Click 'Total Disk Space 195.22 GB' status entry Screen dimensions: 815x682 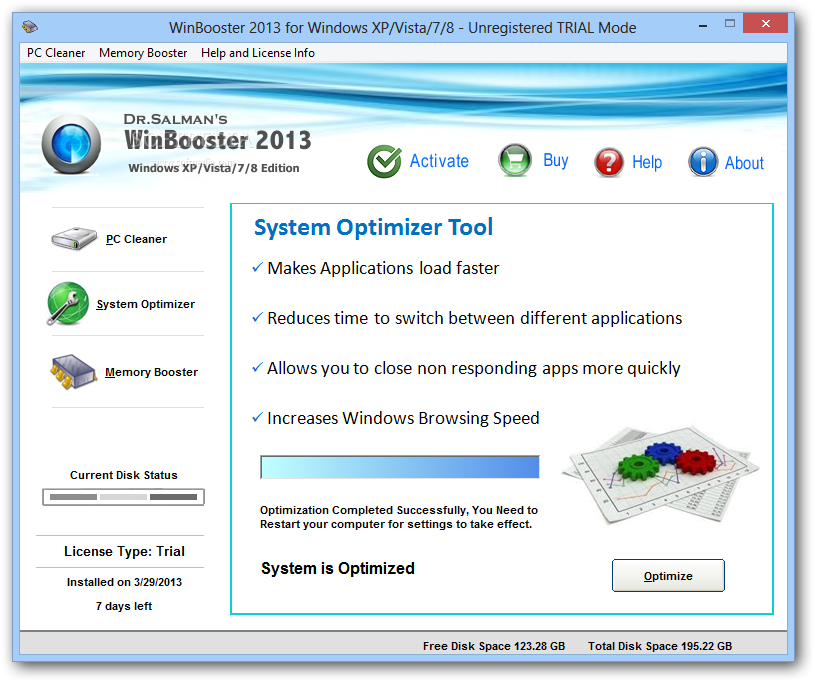pyautogui.click(x=660, y=646)
